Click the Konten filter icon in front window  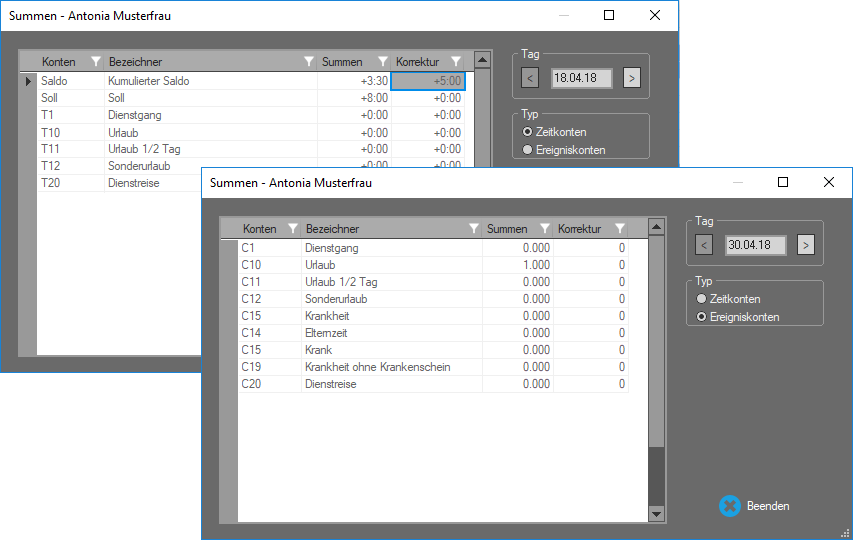click(x=293, y=229)
